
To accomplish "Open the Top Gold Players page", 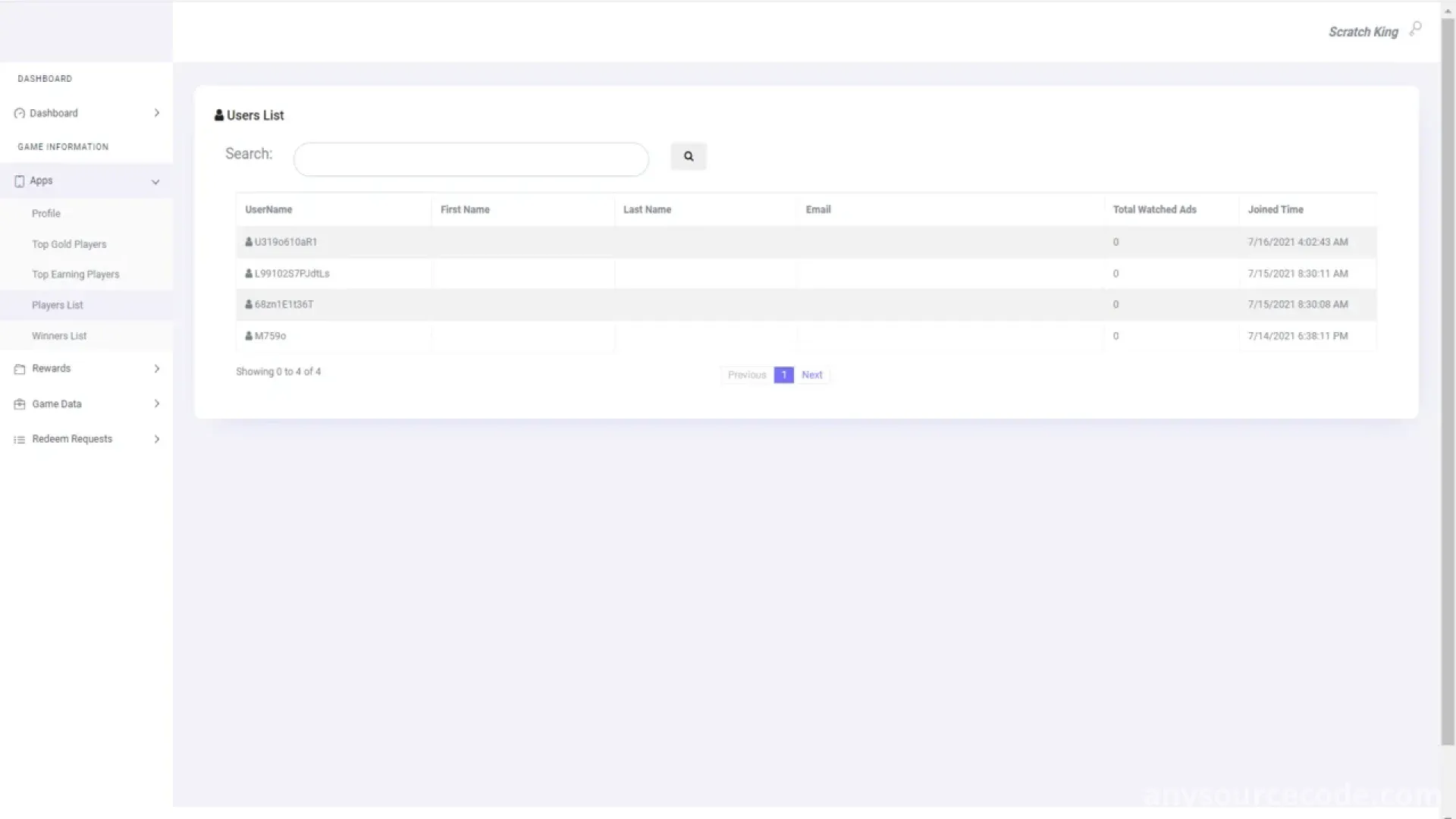I will 69,244.
